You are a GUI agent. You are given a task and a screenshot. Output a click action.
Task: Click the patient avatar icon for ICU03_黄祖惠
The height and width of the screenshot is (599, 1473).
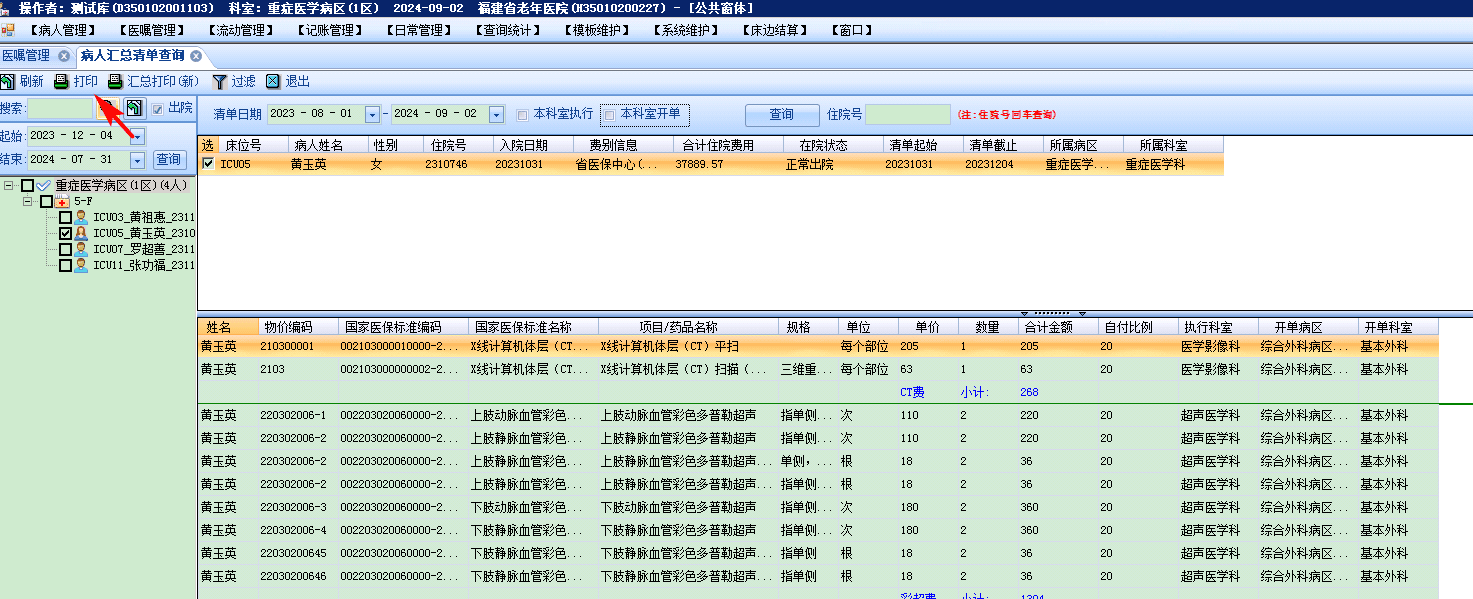pos(81,218)
